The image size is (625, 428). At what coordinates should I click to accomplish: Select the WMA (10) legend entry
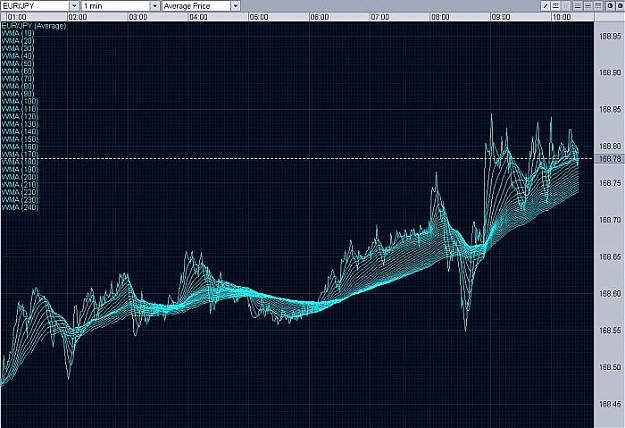(x=18, y=33)
